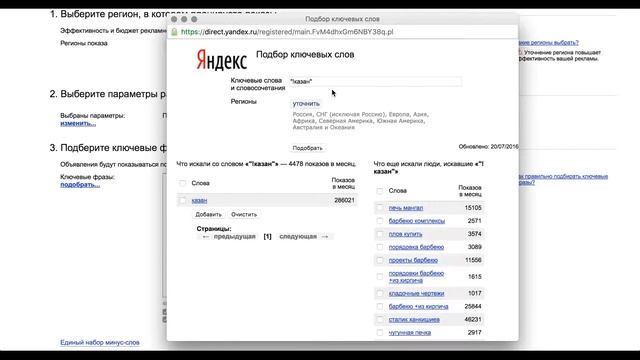Open the 'проекты барбекю' link

pyautogui.click(x=413, y=260)
